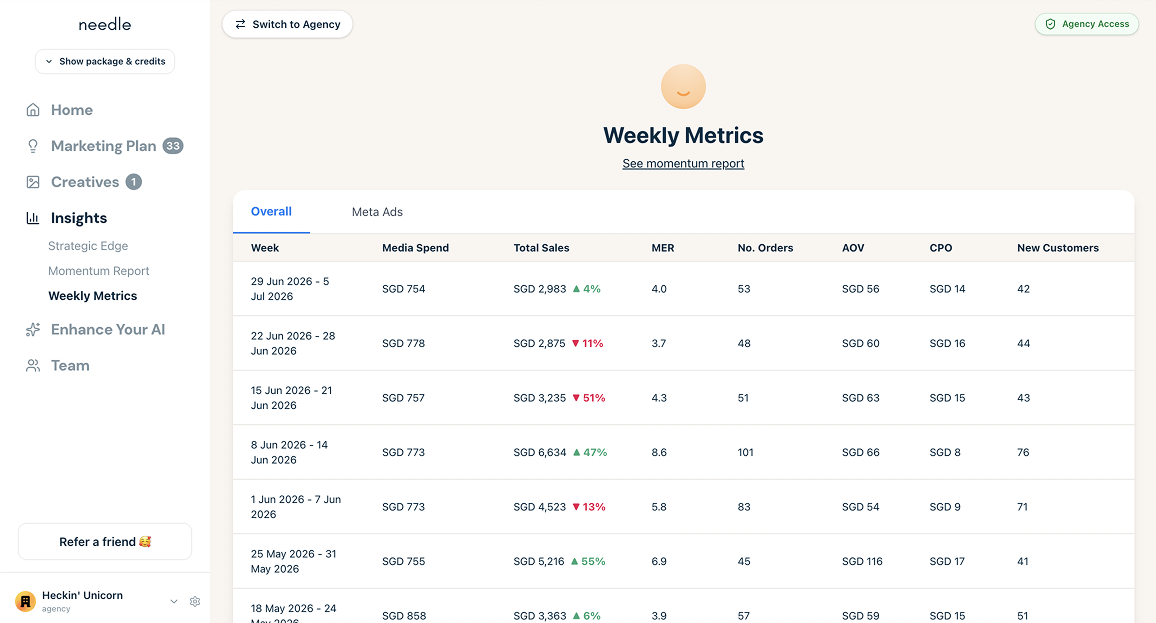This screenshot has height=623, width=1156.
Task: Select the 22 Jun 2026 - 28 Jun 2026 week
Action: pos(293,344)
